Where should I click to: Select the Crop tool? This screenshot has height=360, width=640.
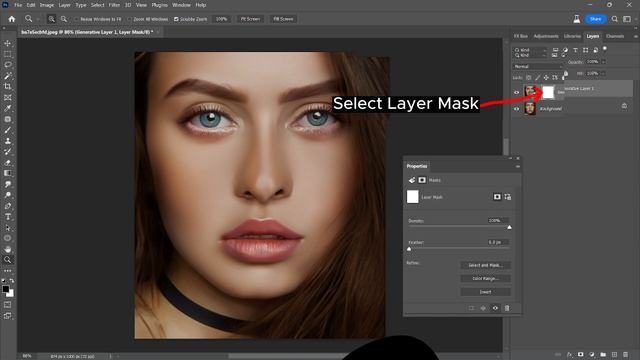(7, 87)
